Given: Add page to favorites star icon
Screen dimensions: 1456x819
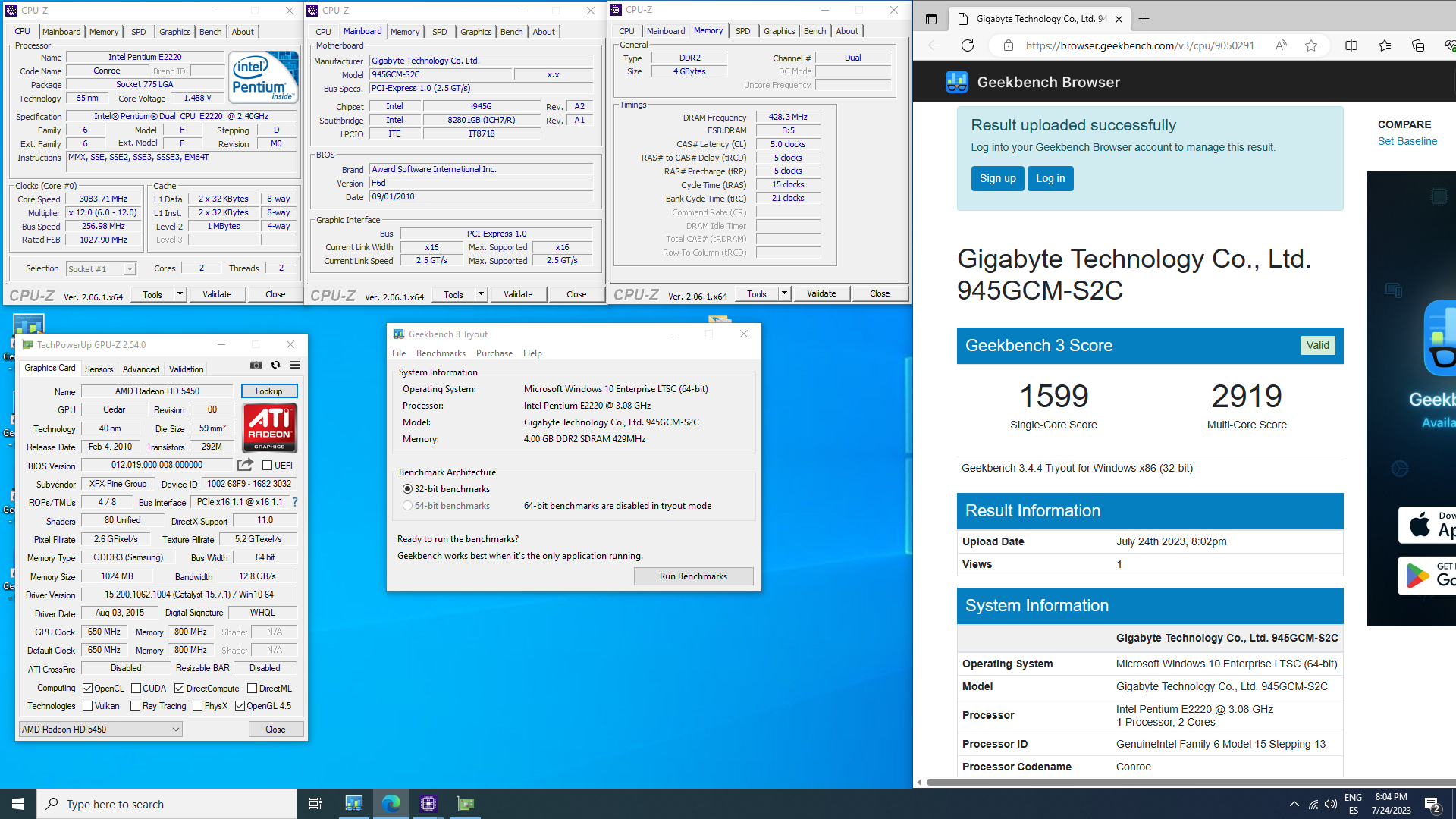Looking at the screenshot, I should pos(1311,45).
